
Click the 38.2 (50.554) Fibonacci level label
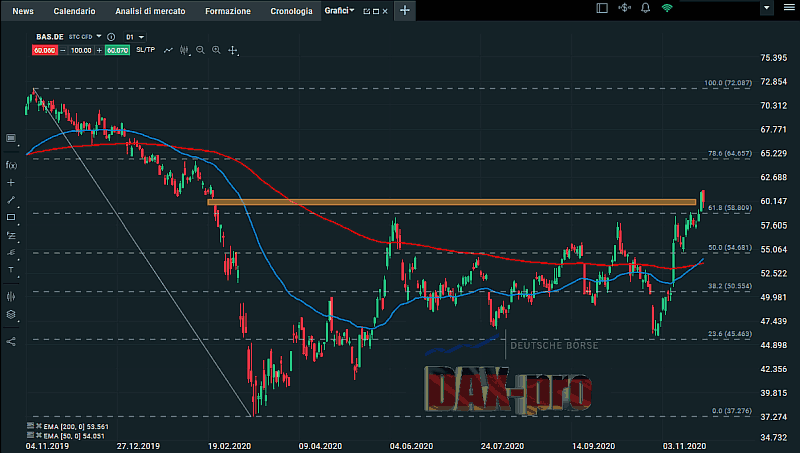(x=730, y=286)
